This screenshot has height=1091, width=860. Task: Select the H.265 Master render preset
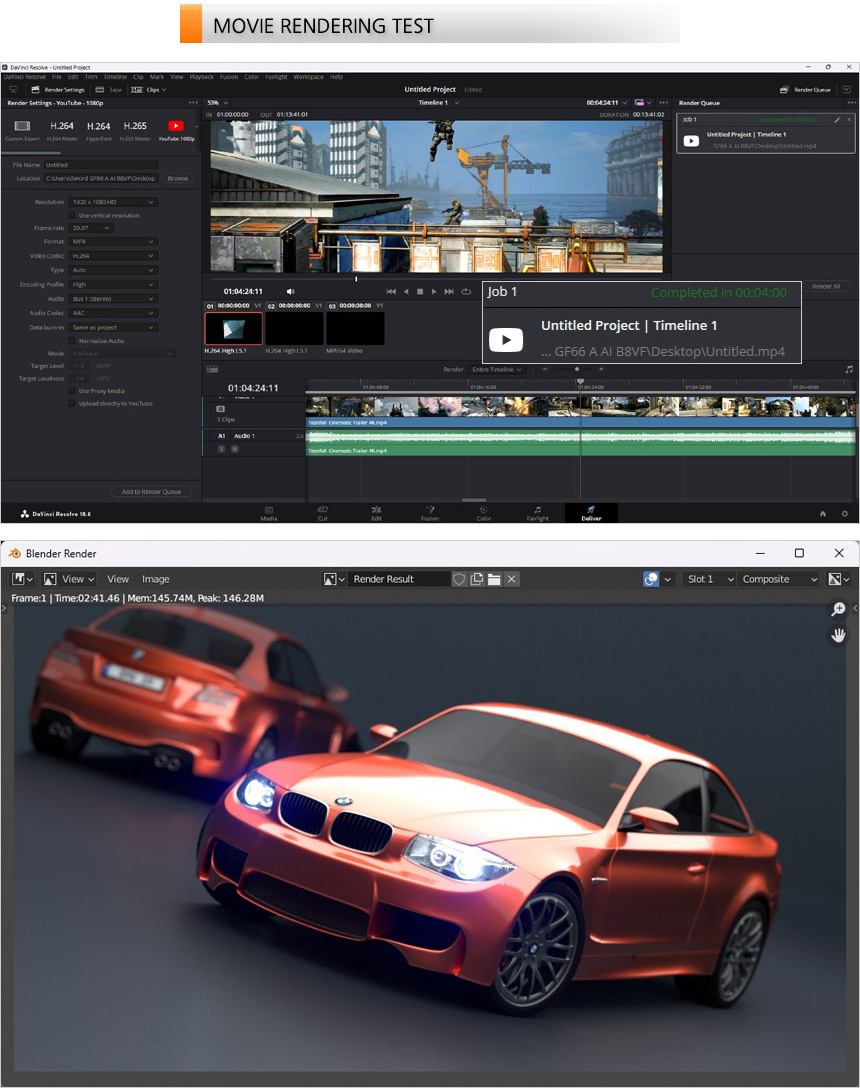tap(135, 129)
